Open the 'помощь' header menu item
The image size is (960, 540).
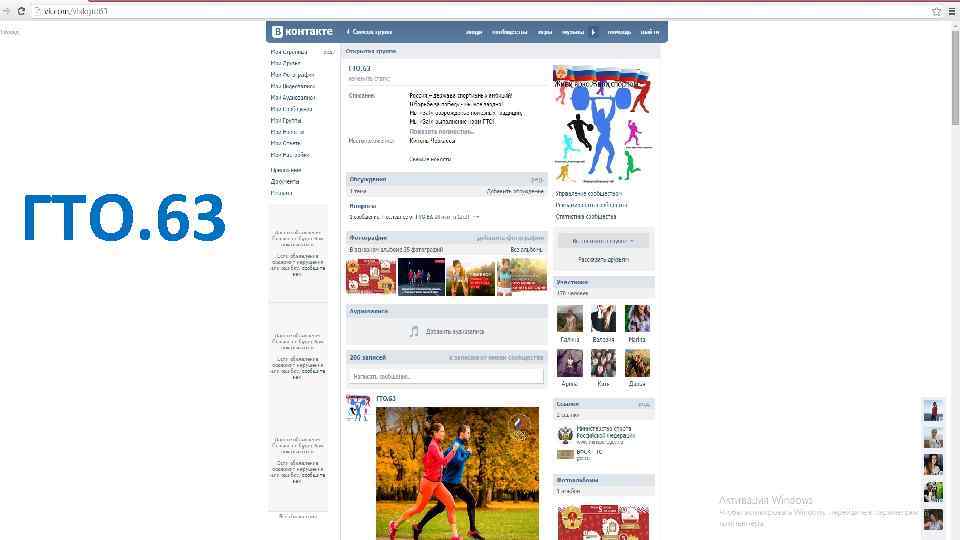[619, 32]
